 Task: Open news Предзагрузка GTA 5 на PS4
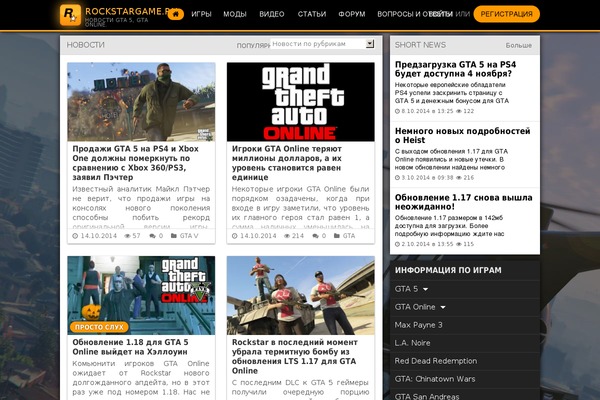click(x=455, y=69)
